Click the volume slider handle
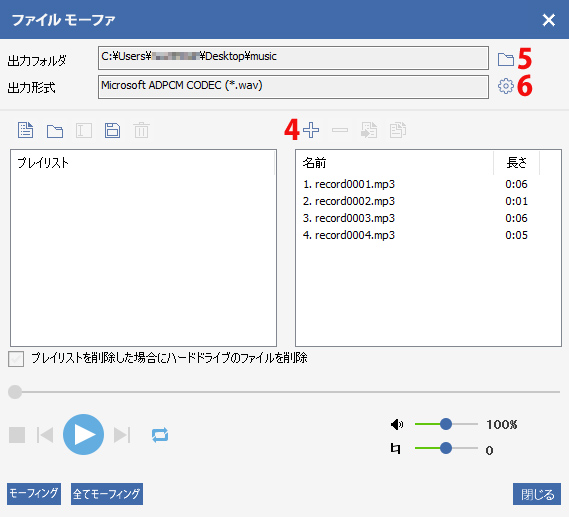The width and height of the screenshot is (569, 517). click(x=446, y=424)
